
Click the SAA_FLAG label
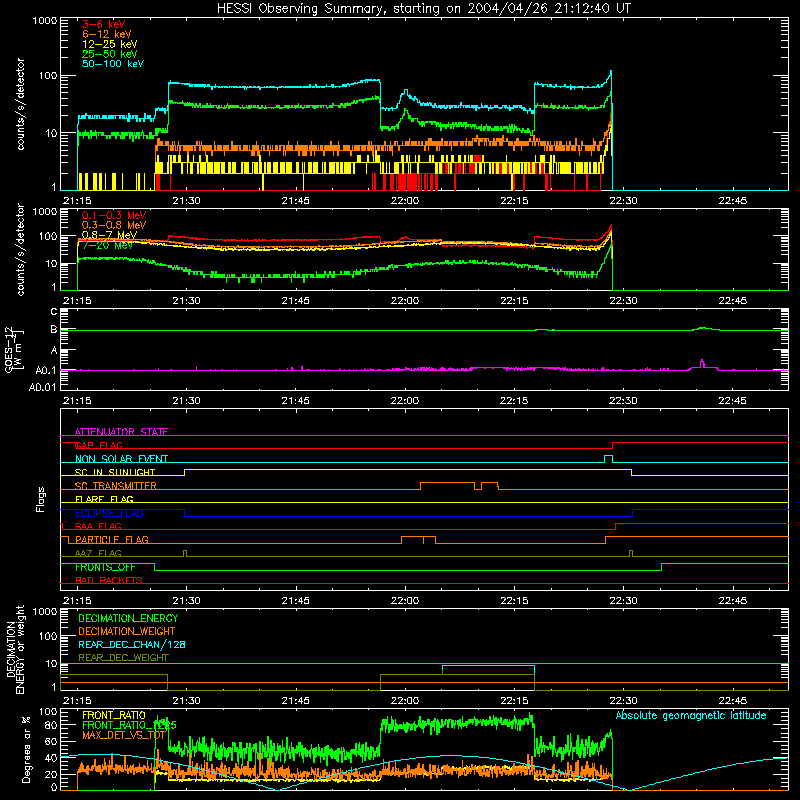click(98, 526)
